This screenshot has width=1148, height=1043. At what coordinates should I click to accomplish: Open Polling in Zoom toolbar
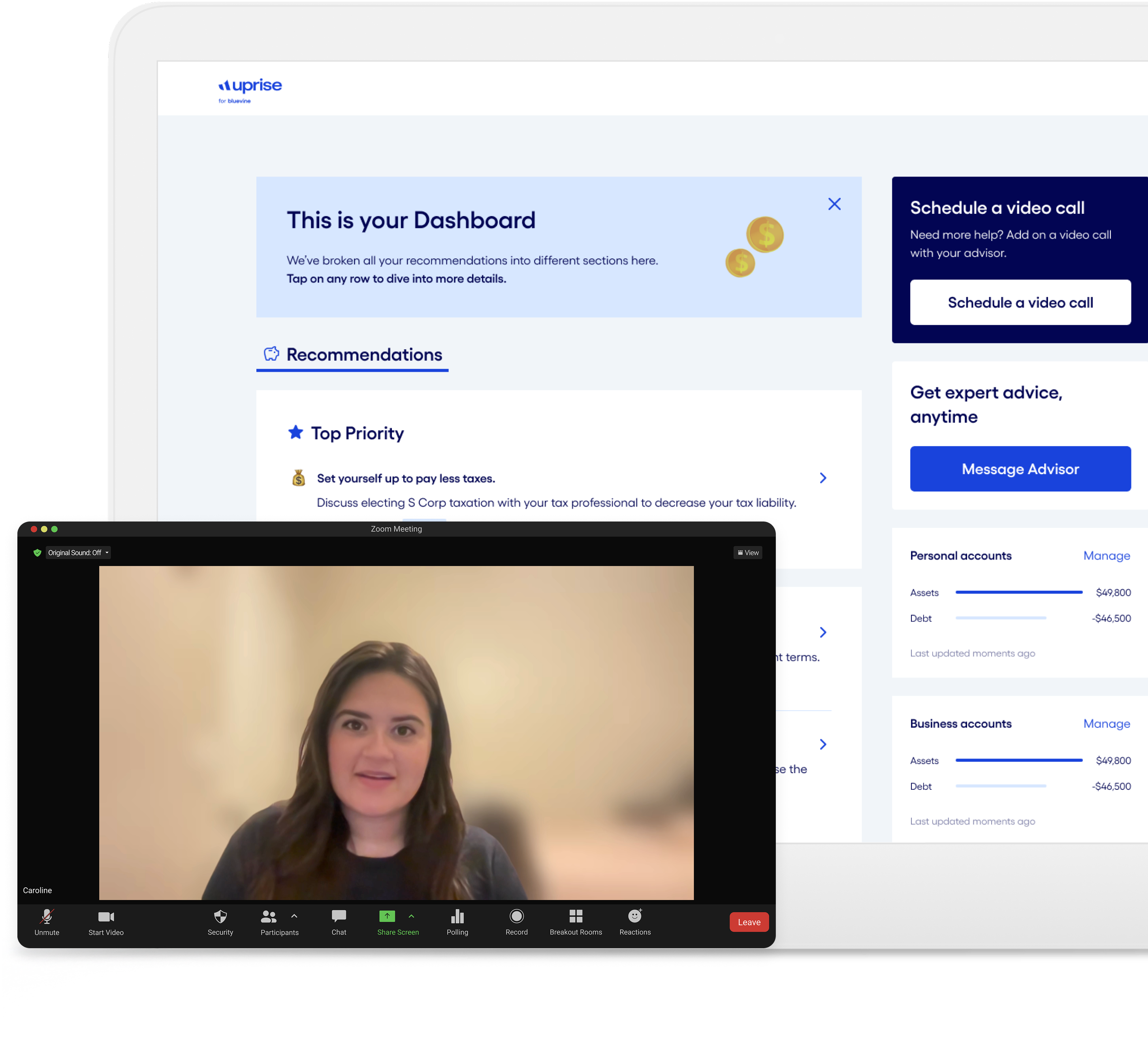457,917
